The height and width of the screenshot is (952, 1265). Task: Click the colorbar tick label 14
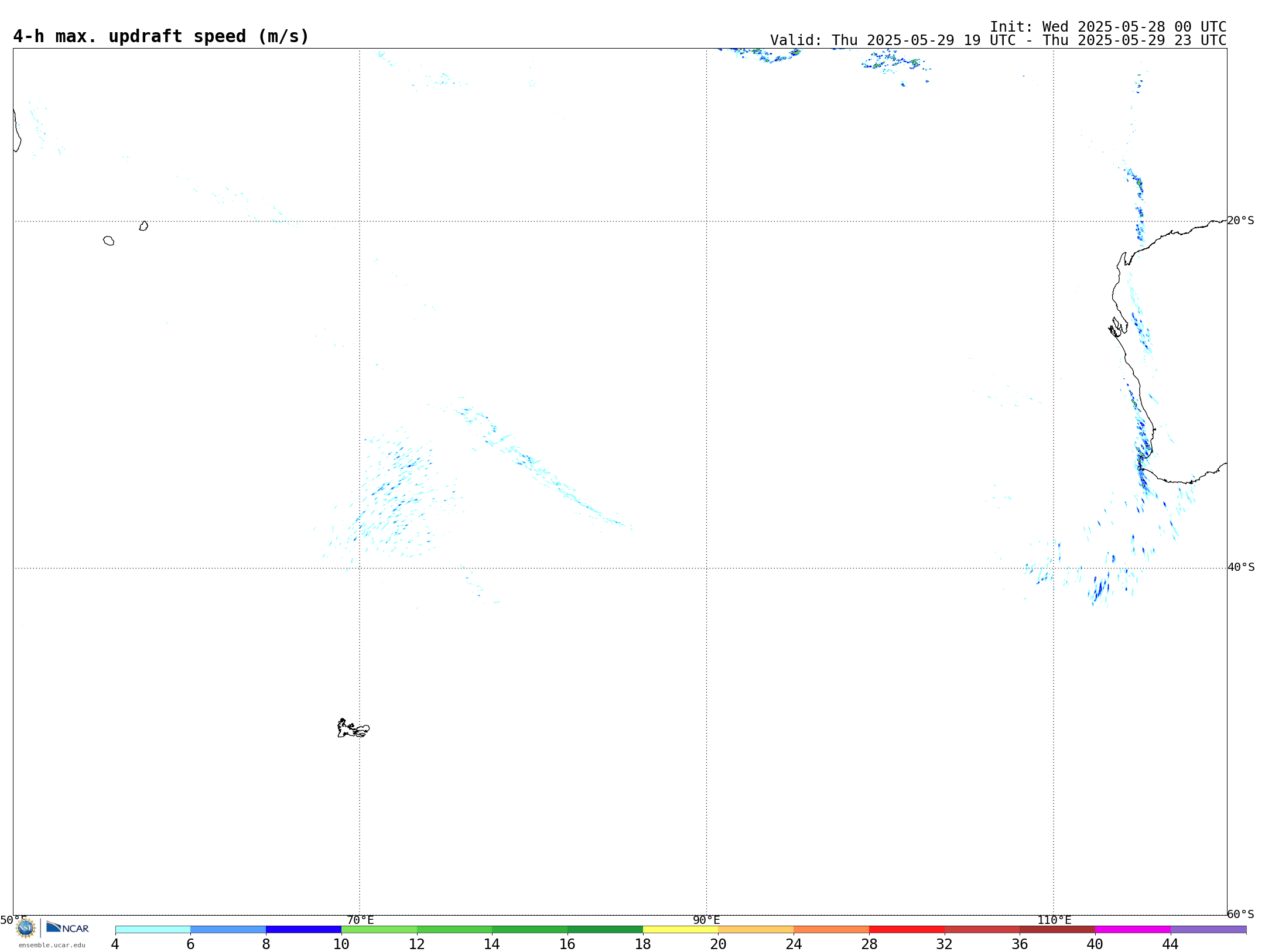[492, 944]
